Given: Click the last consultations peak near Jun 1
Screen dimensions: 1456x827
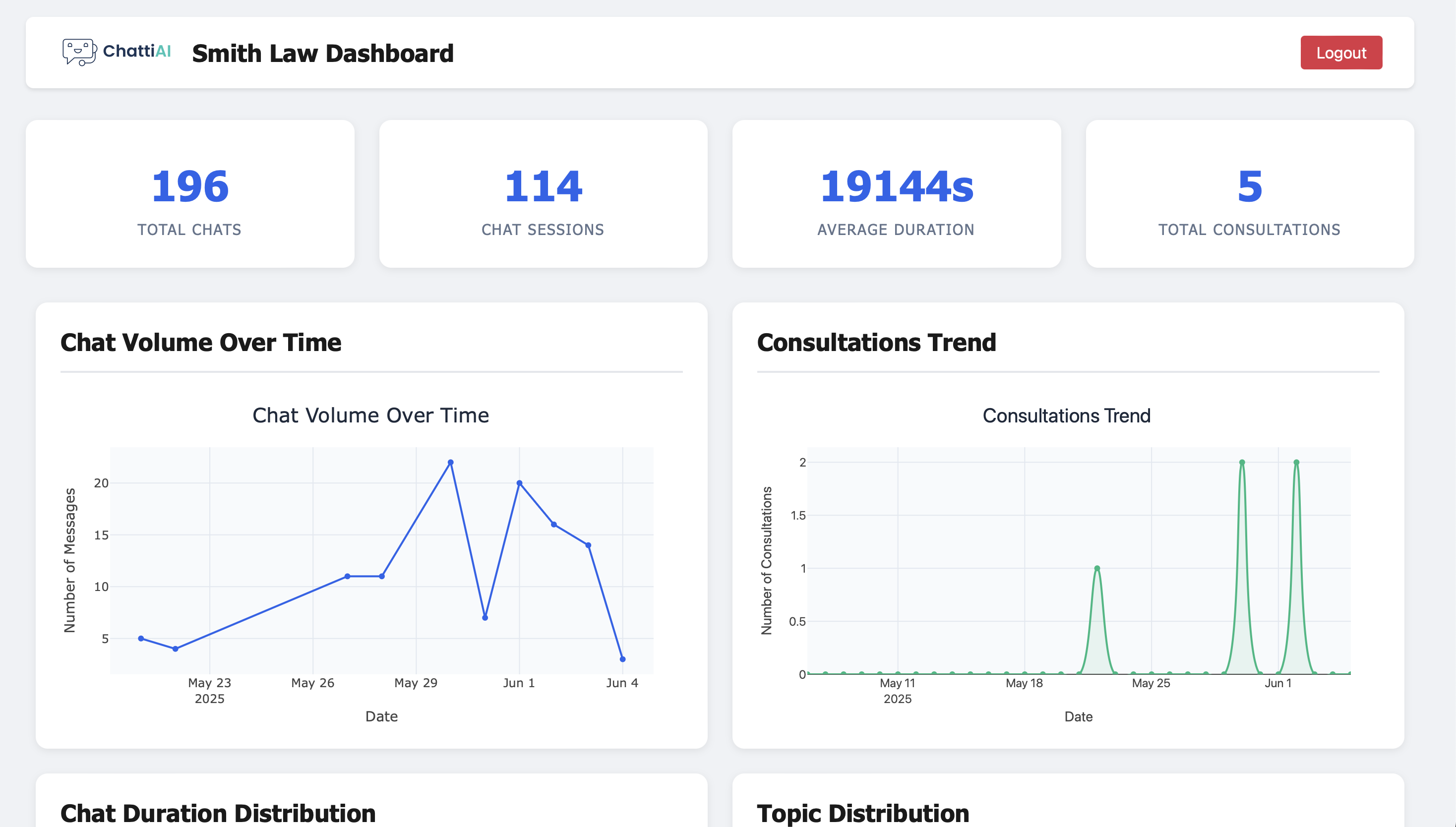Looking at the screenshot, I should click(1296, 463).
